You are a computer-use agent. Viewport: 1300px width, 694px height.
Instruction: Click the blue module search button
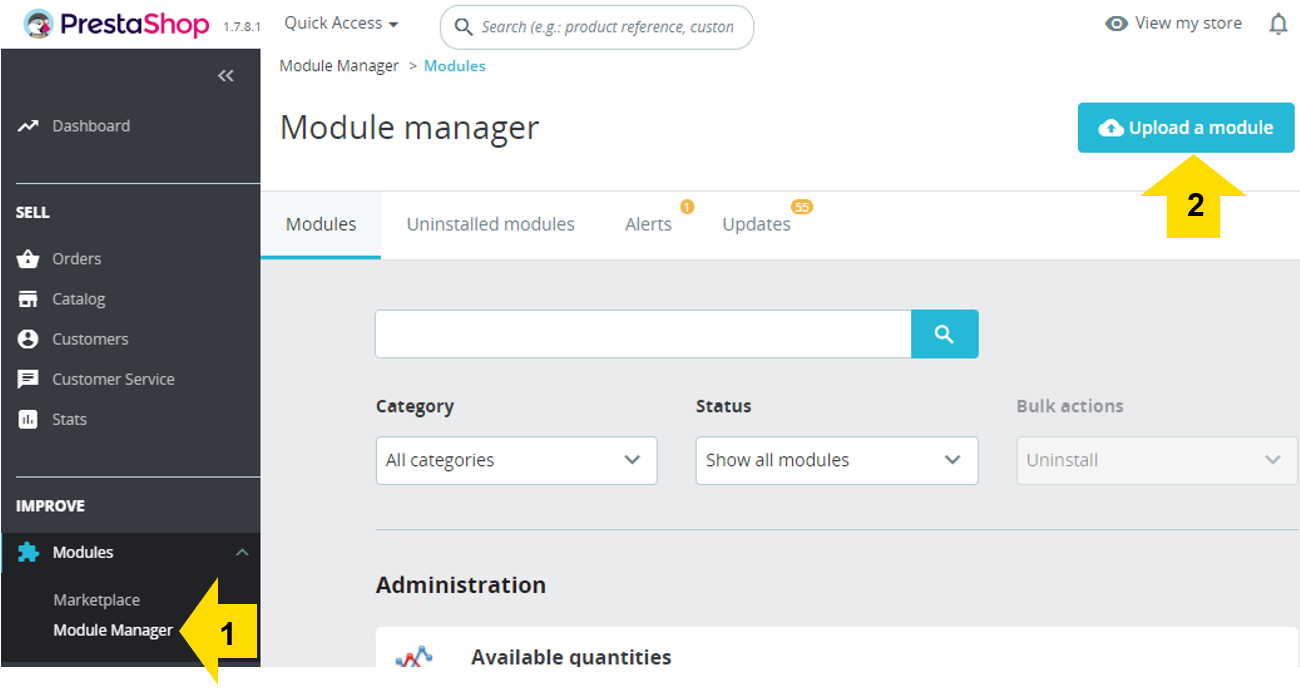[945, 334]
